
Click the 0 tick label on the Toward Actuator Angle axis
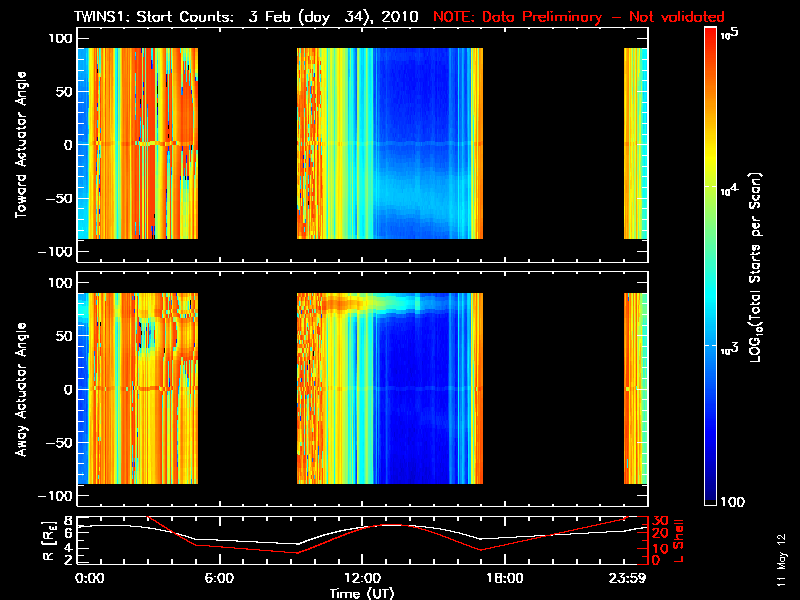68,145
